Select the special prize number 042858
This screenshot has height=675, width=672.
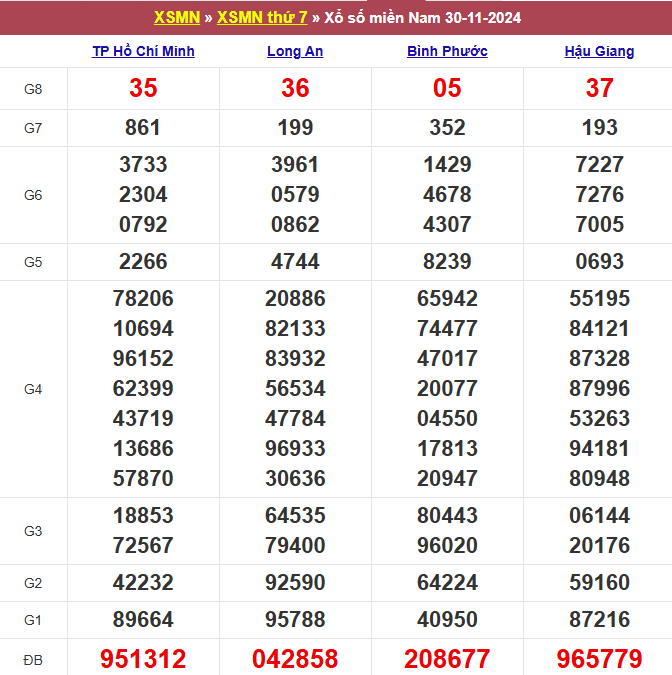[x=295, y=659]
